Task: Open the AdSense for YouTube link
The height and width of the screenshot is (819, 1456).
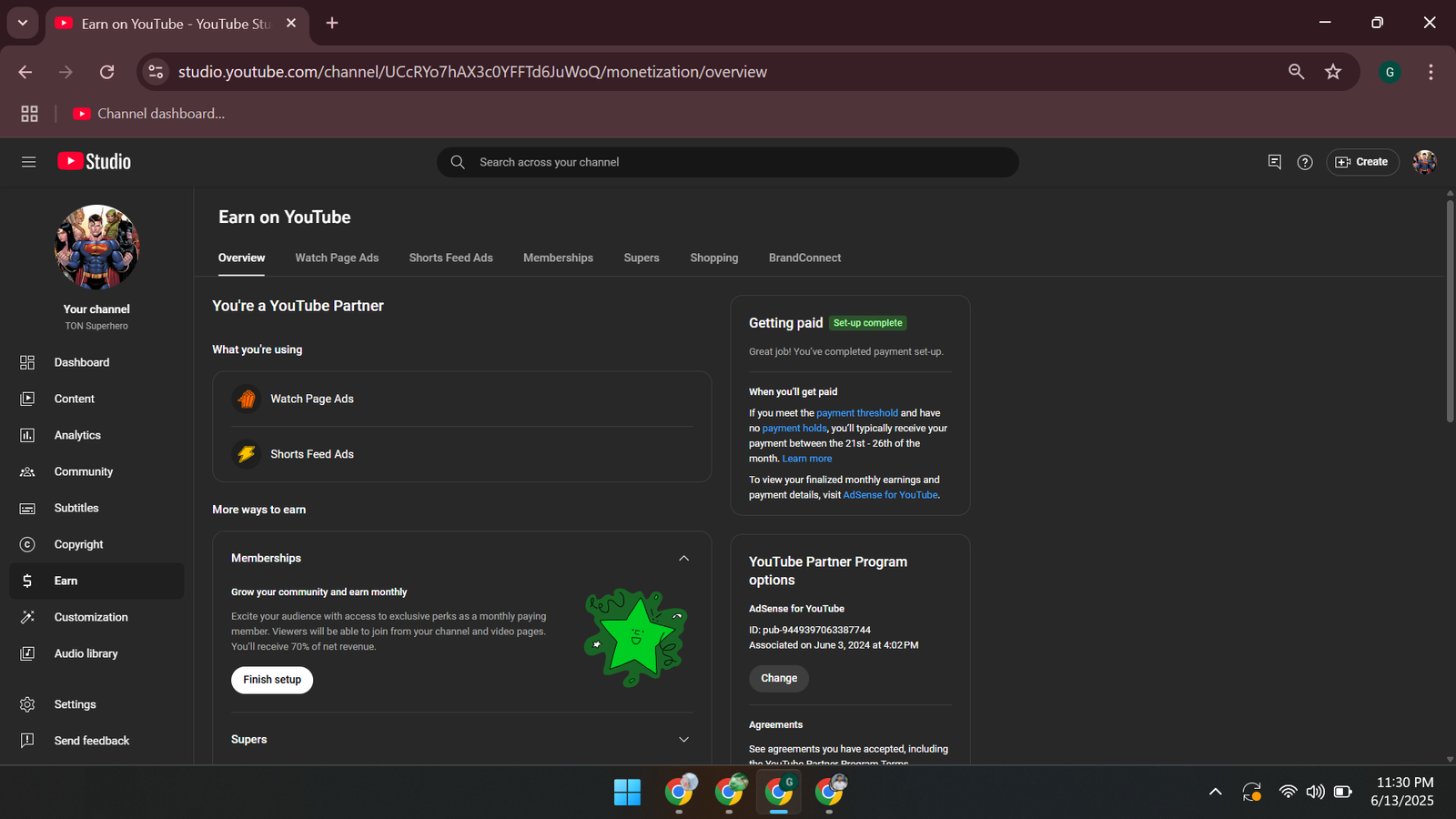Action: 890,495
